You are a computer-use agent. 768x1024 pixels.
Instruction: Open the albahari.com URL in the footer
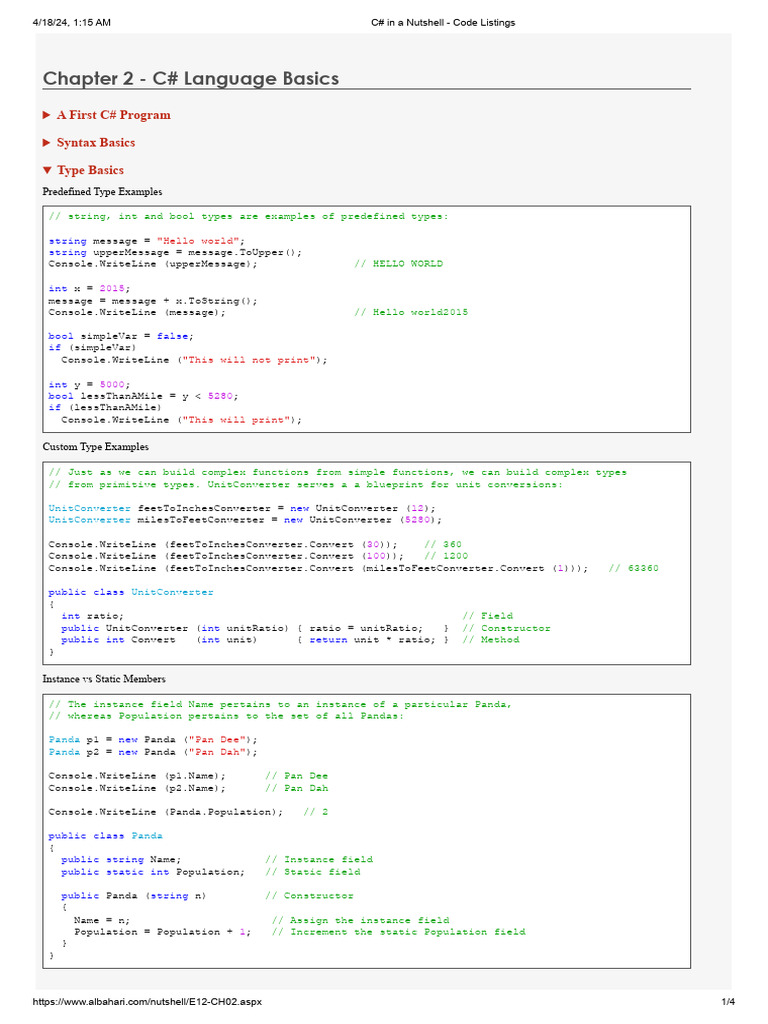[x=148, y=1002]
